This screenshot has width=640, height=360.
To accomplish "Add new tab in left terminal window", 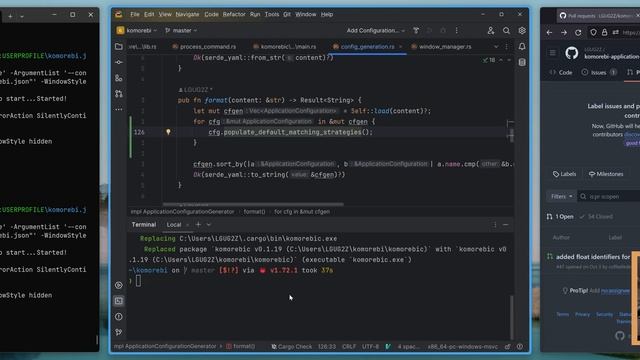I will point(10,16).
